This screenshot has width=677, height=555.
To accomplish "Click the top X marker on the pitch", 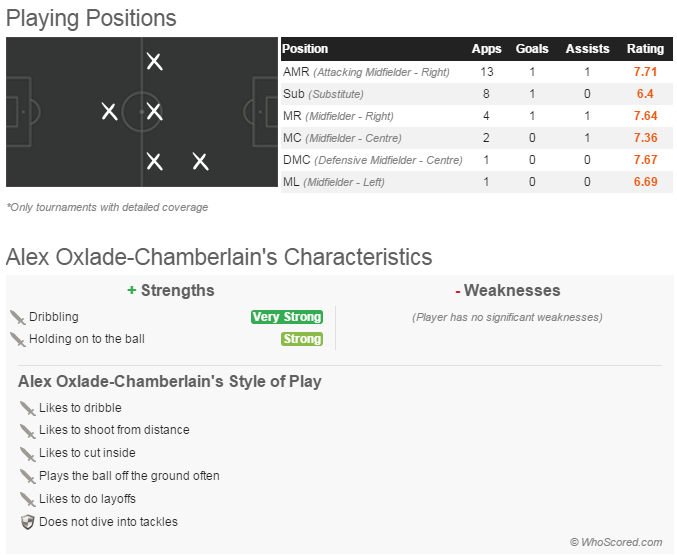I will point(154,61).
